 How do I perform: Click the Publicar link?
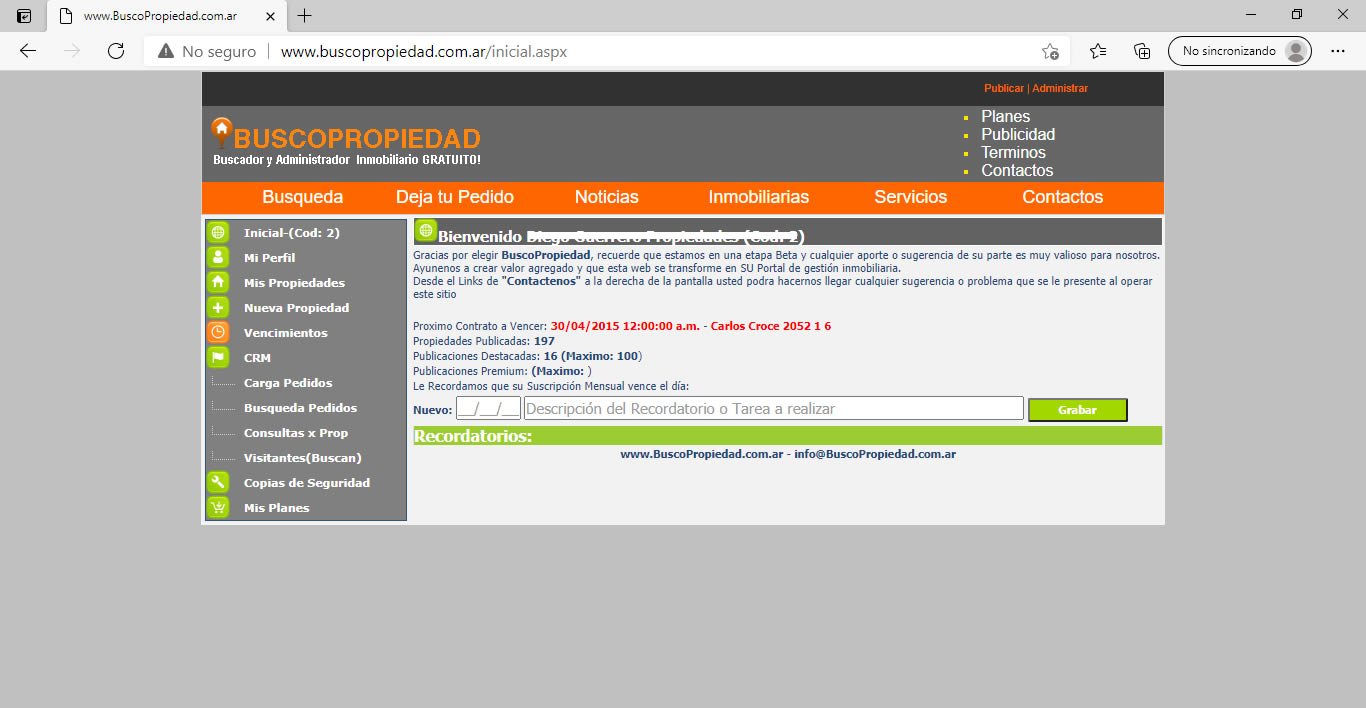(1004, 89)
